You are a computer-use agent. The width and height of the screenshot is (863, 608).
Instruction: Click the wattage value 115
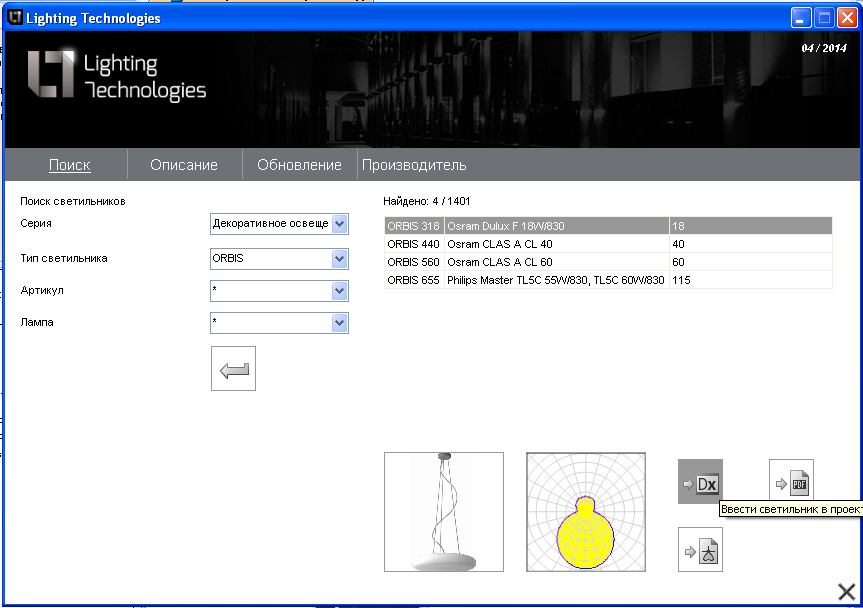pos(751,280)
